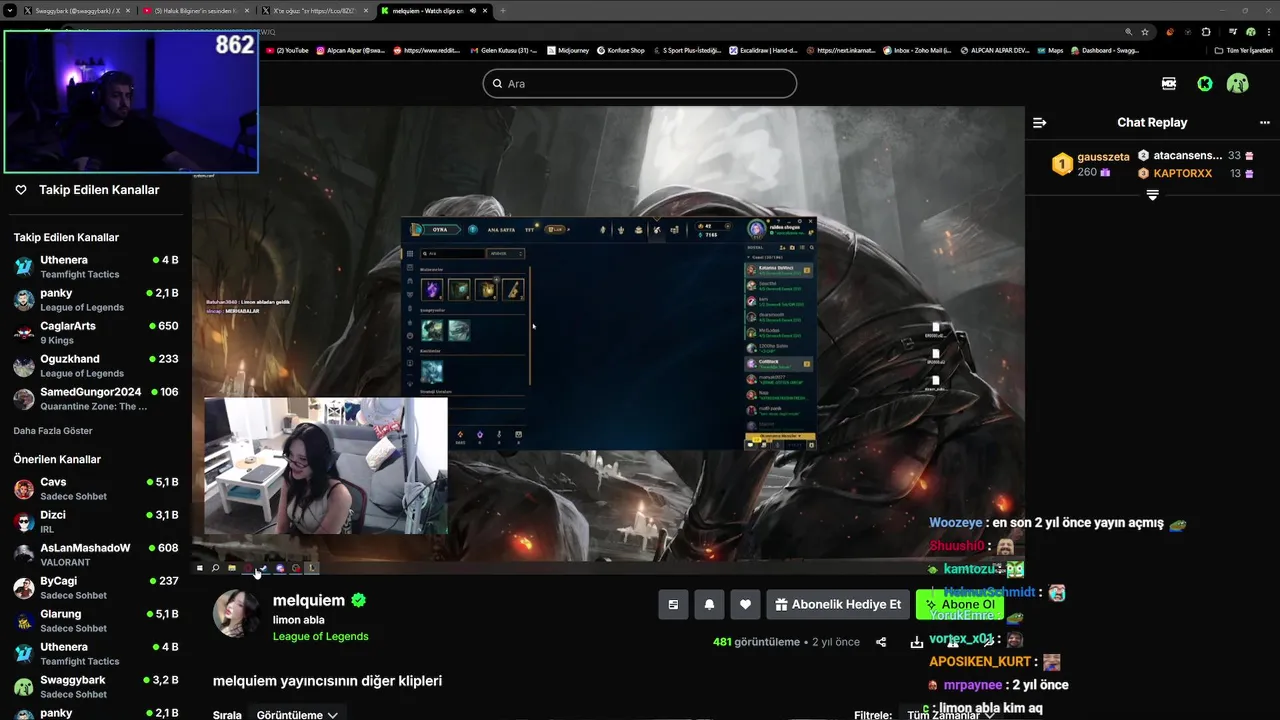Open SamedGungor2024 channel in sidebar
1280x720 pixels.
click(x=96, y=398)
